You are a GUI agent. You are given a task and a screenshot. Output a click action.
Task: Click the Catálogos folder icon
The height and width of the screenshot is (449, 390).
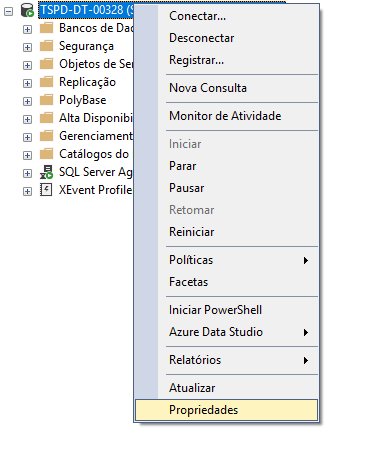[46, 154]
